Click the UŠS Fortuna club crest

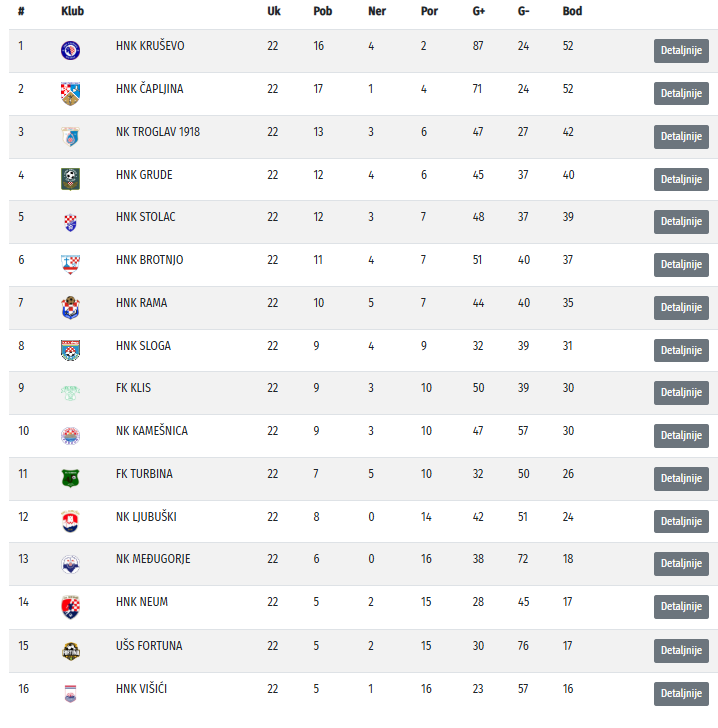coord(70,650)
